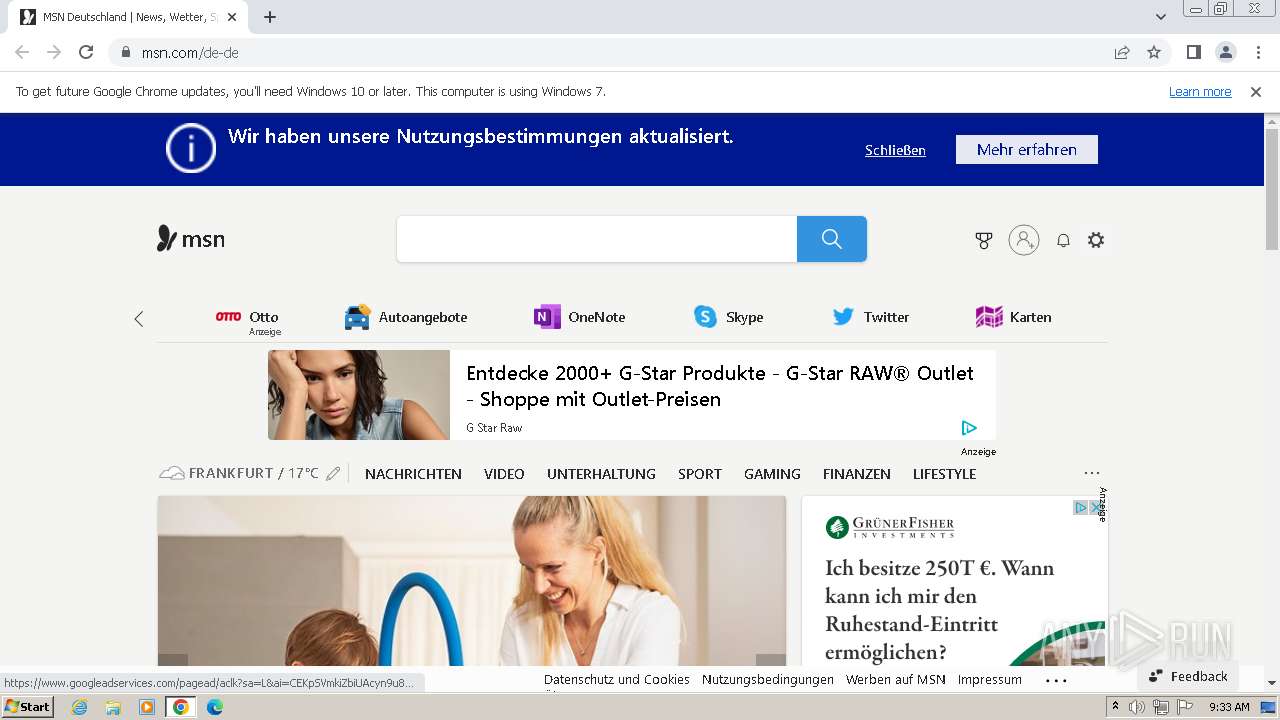Image resolution: width=1280 pixels, height=720 pixels.
Task: Bookmark this tab with the star
Action: point(1154,52)
